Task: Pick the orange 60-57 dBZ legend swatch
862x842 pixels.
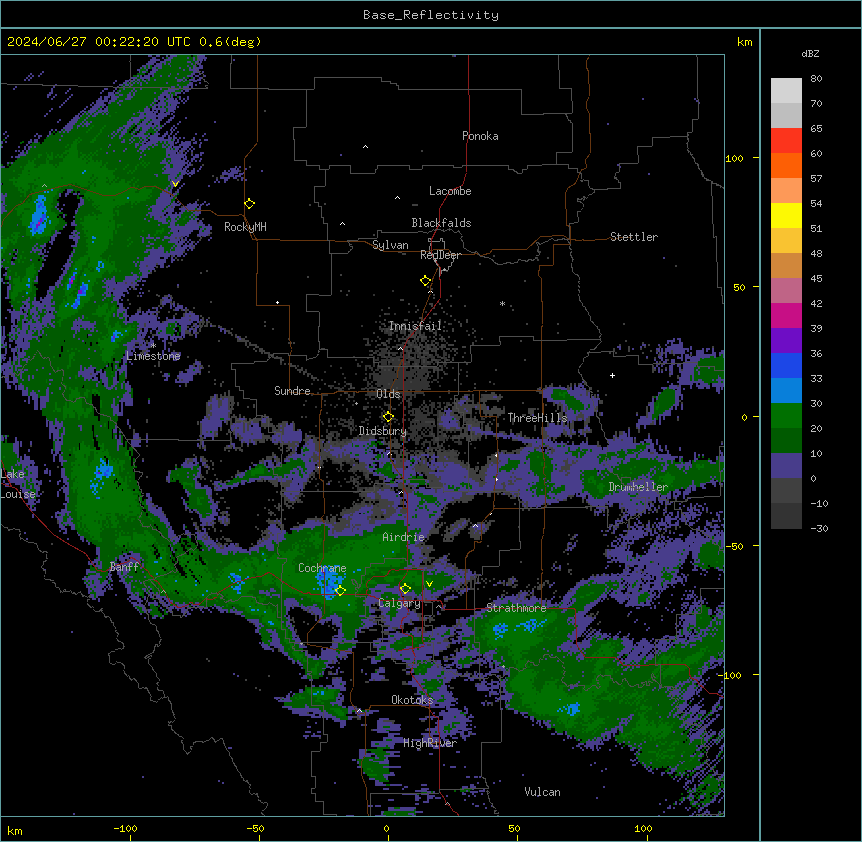Action: [786, 165]
